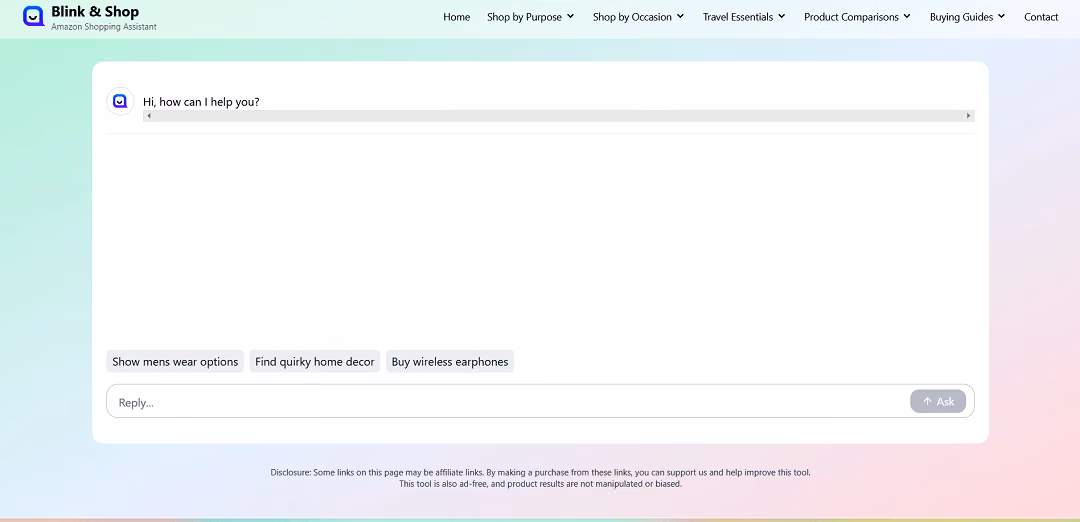Click the Ask submit button
Viewport: 1080px width, 522px height.
click(937, 401)
